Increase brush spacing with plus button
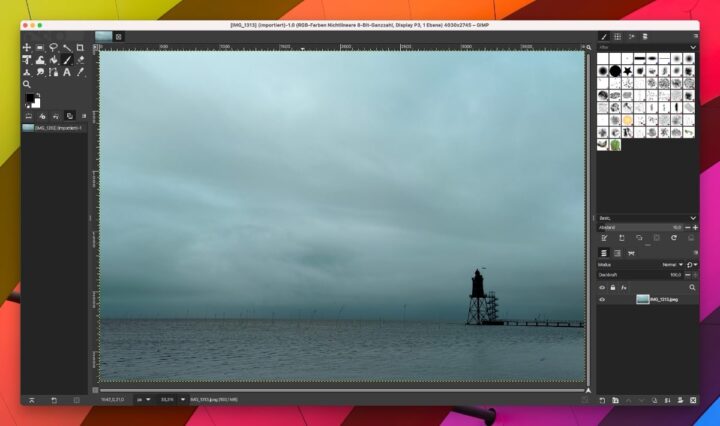 [695, 228]
